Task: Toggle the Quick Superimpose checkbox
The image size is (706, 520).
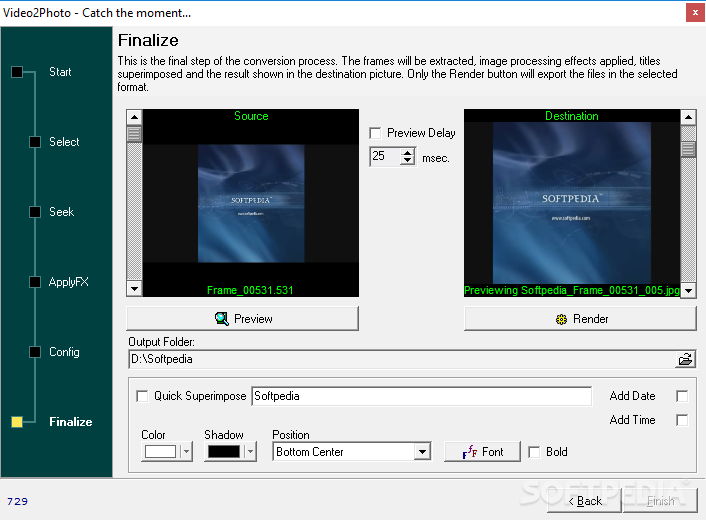Action: point(142,396)
